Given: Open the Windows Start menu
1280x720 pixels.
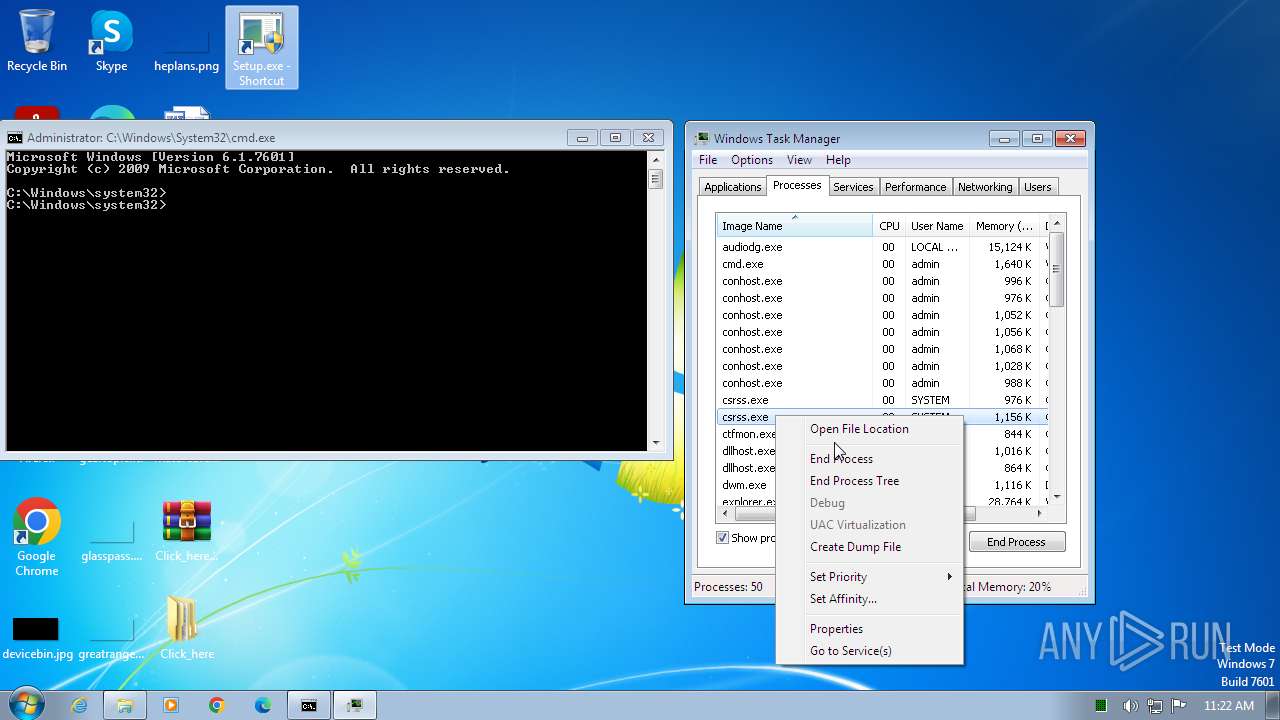Looking at the screenshot, I should [x=26, y=705].
